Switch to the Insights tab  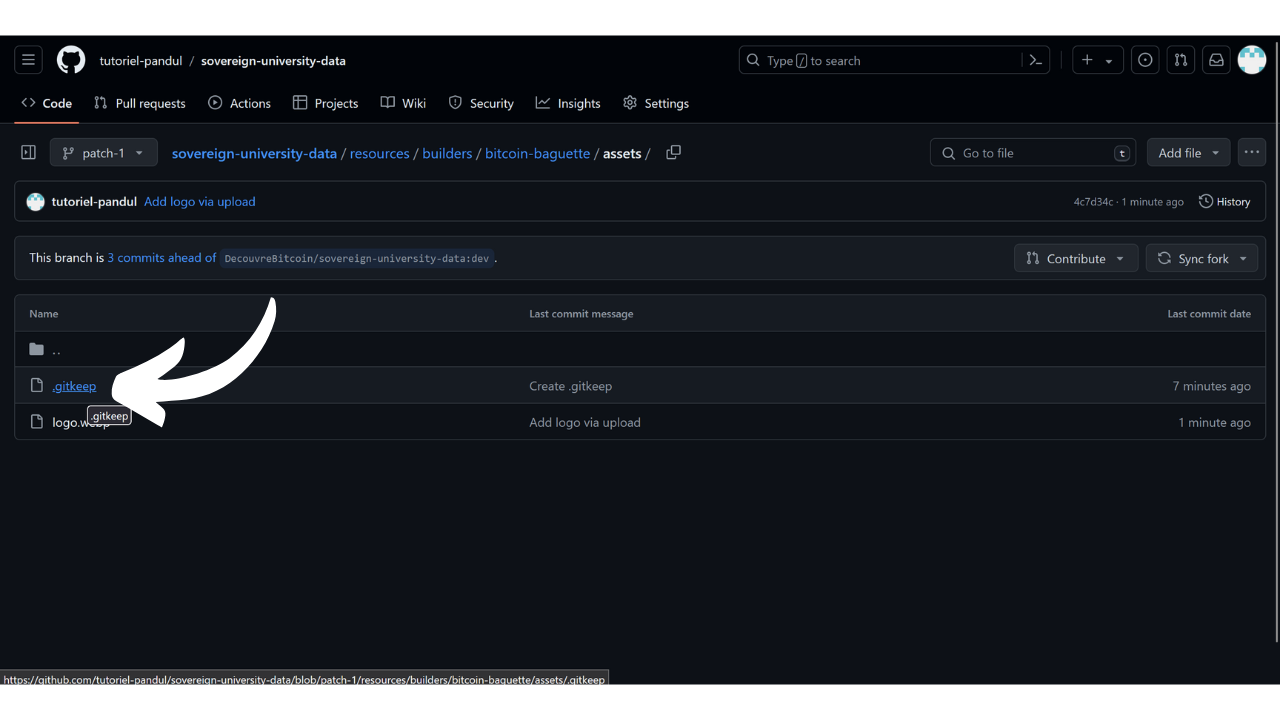point(568,103)
